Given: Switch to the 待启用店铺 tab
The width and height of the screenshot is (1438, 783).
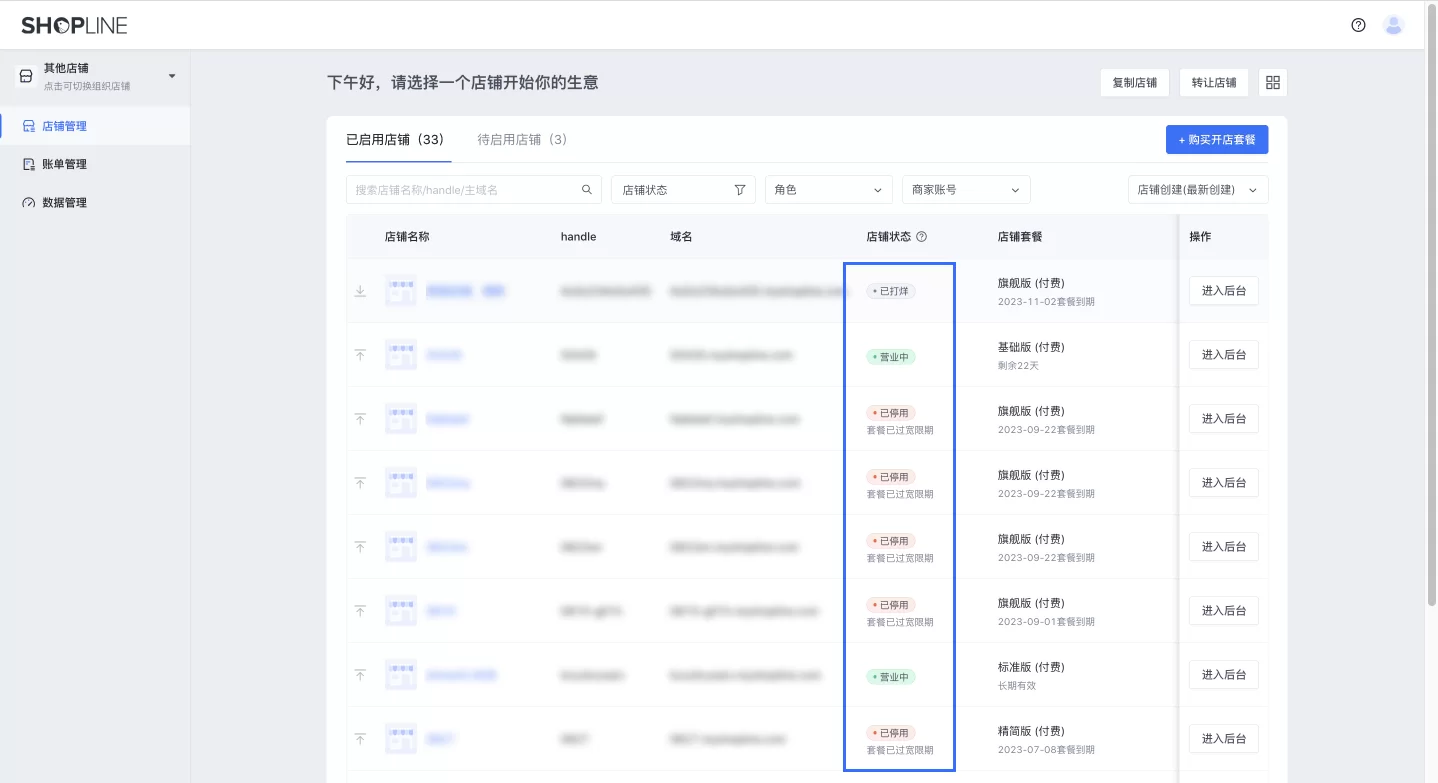Looking at the screenshot, I should (521, 139).
